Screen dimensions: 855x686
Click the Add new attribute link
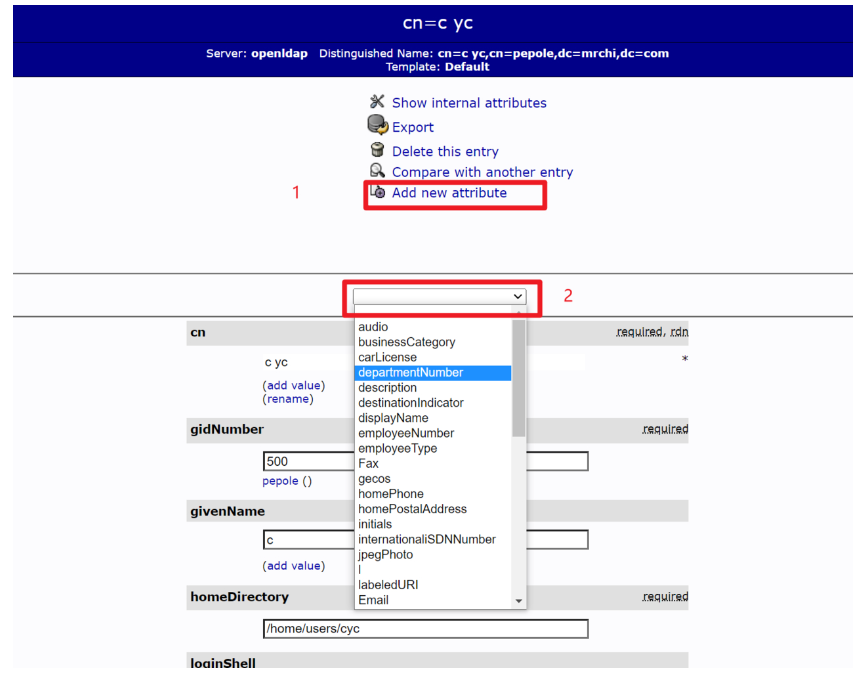pos(449,193)
